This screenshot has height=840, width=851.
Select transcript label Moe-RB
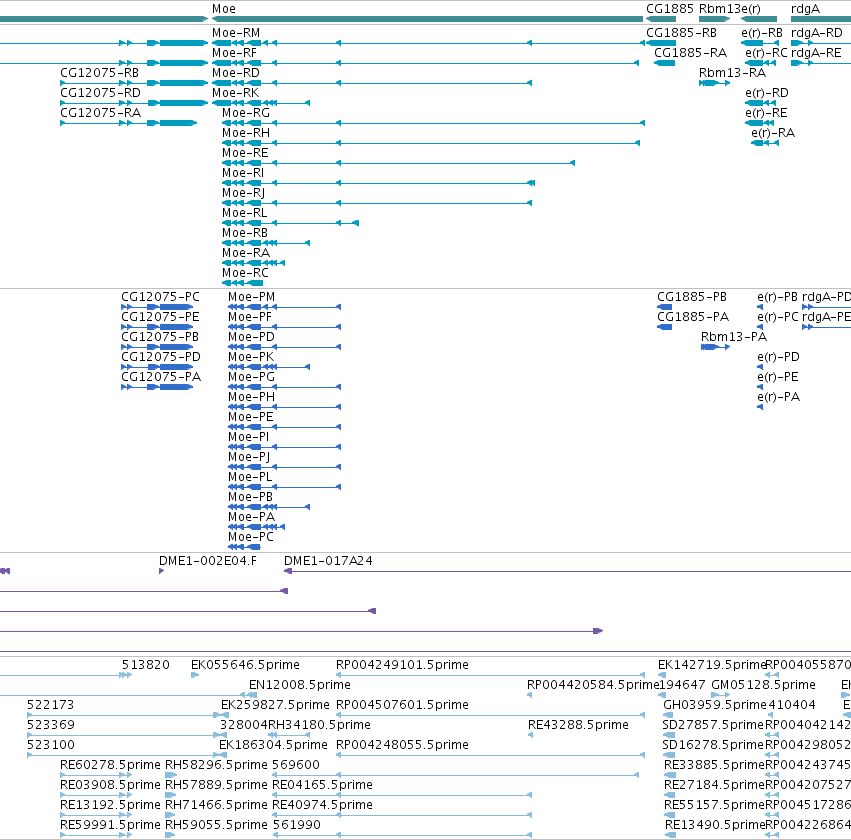pos(245,233)
